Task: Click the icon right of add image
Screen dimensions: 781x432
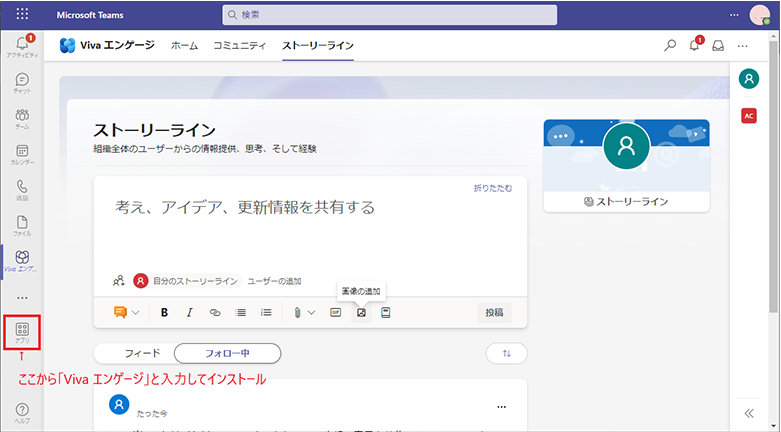Action: click(x=386, y=312)
